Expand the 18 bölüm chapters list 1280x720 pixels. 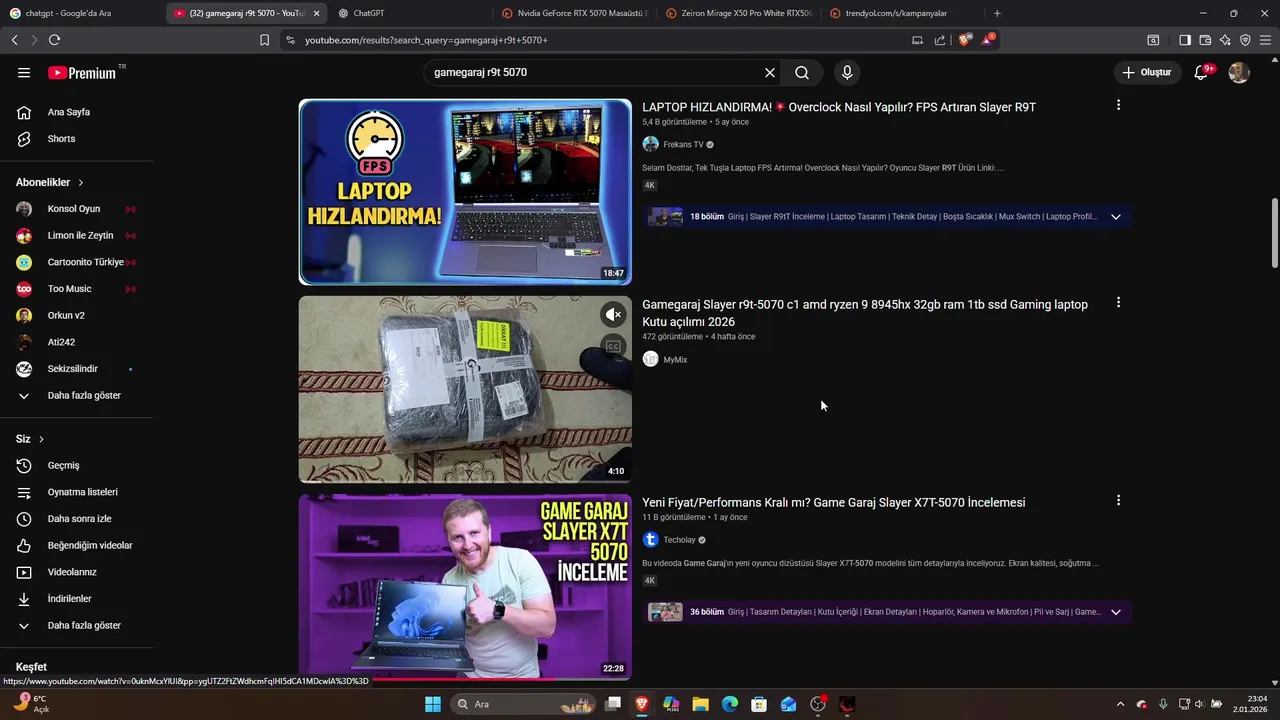[x=1116, y=217]
